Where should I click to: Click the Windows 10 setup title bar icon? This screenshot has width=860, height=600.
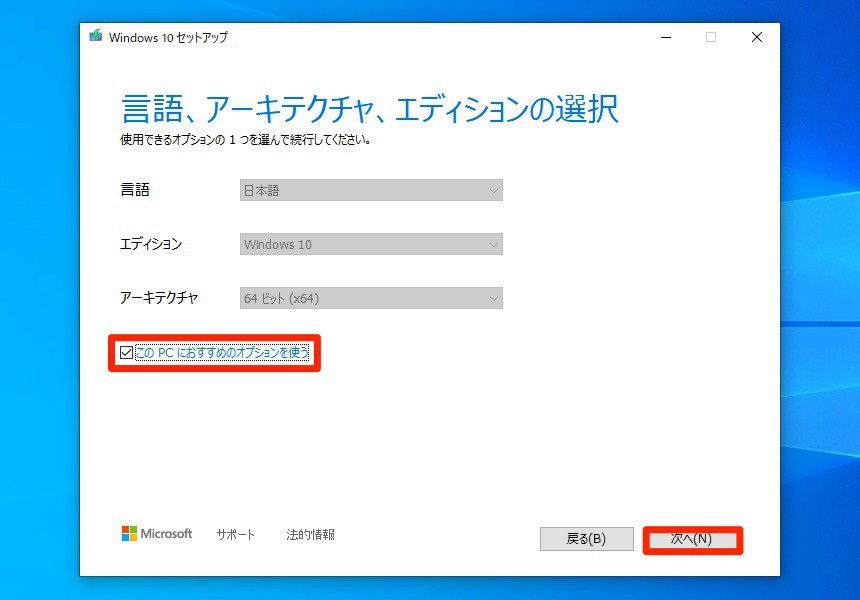point(96,36)
